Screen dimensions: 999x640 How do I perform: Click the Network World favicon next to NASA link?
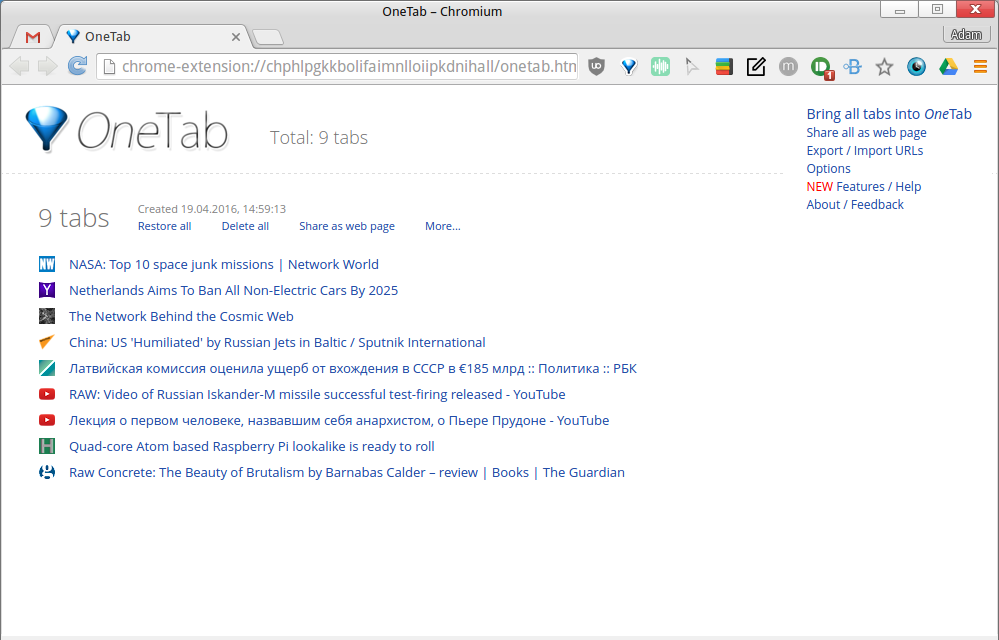pyautogui.click(x=47, y=264)
